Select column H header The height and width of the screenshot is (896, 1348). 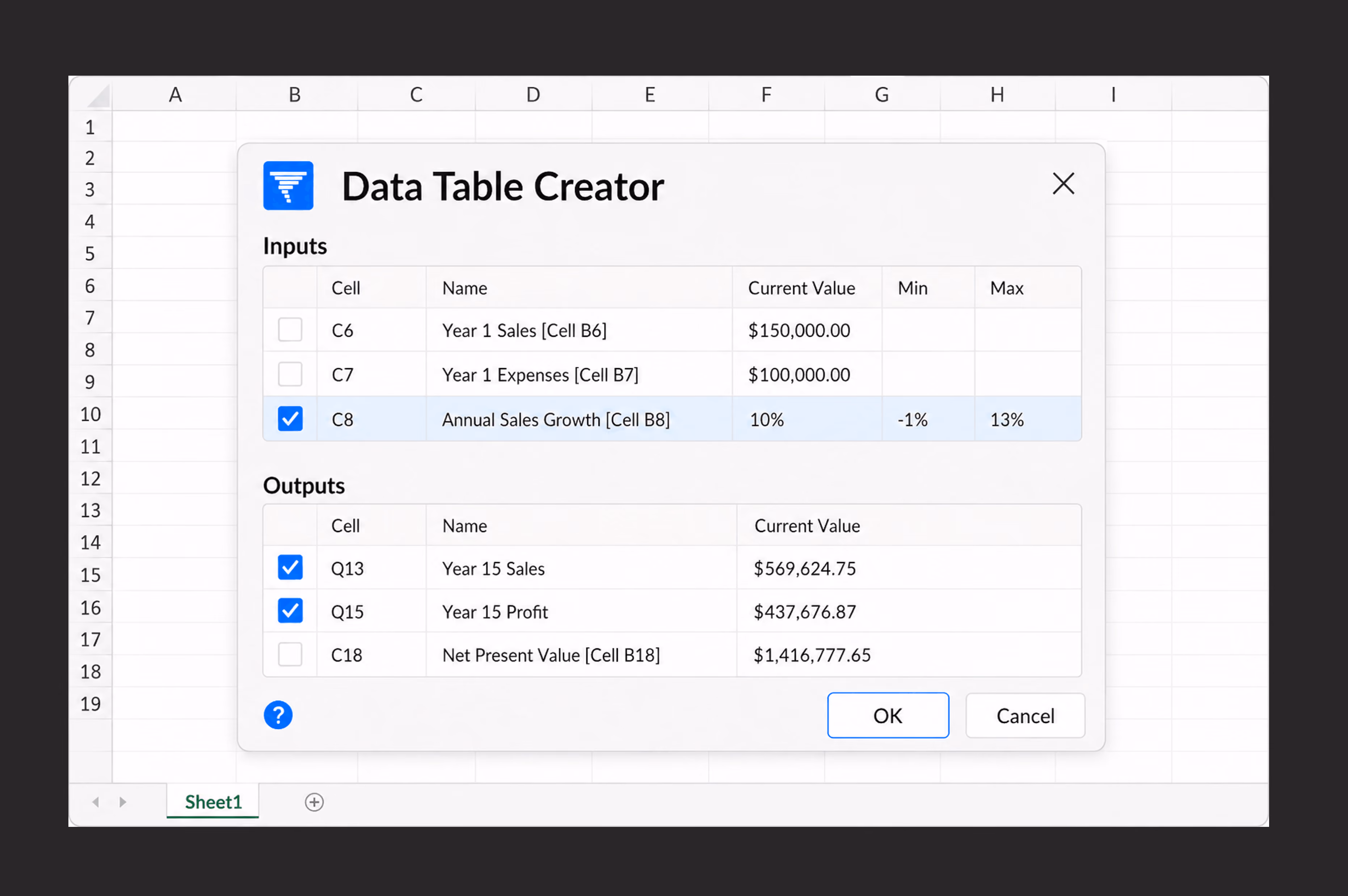[997, 94]
